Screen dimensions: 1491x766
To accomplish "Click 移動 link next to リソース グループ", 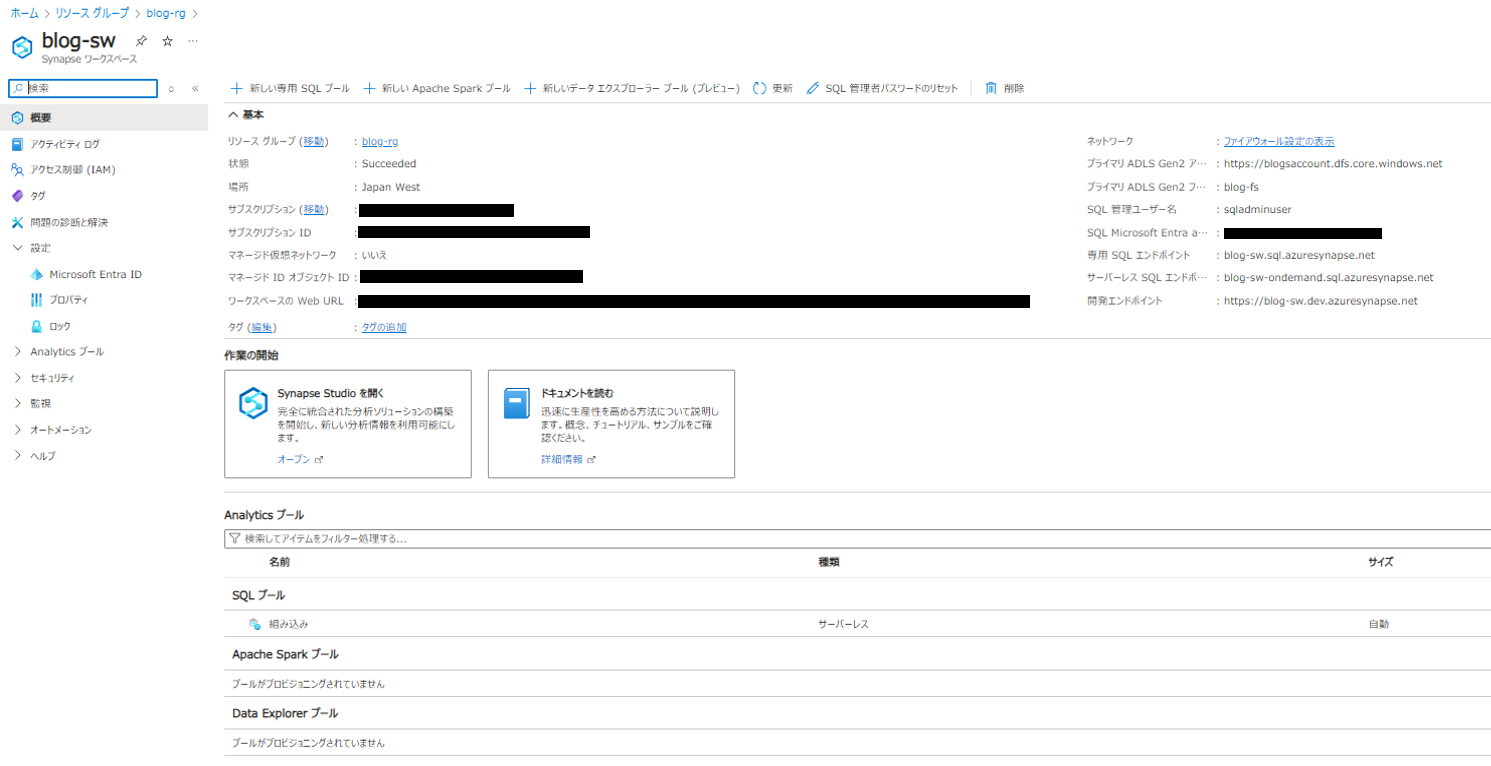I will pyautogui.click(x=314, y=142).
